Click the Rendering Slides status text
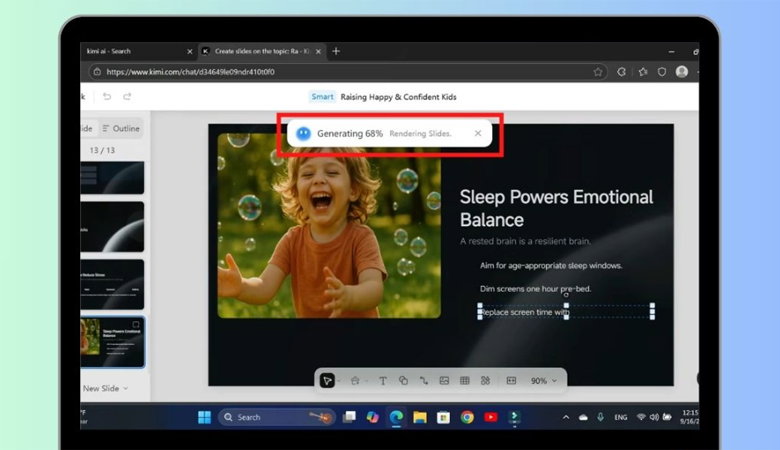780x450 pixels. coord(420,134)
